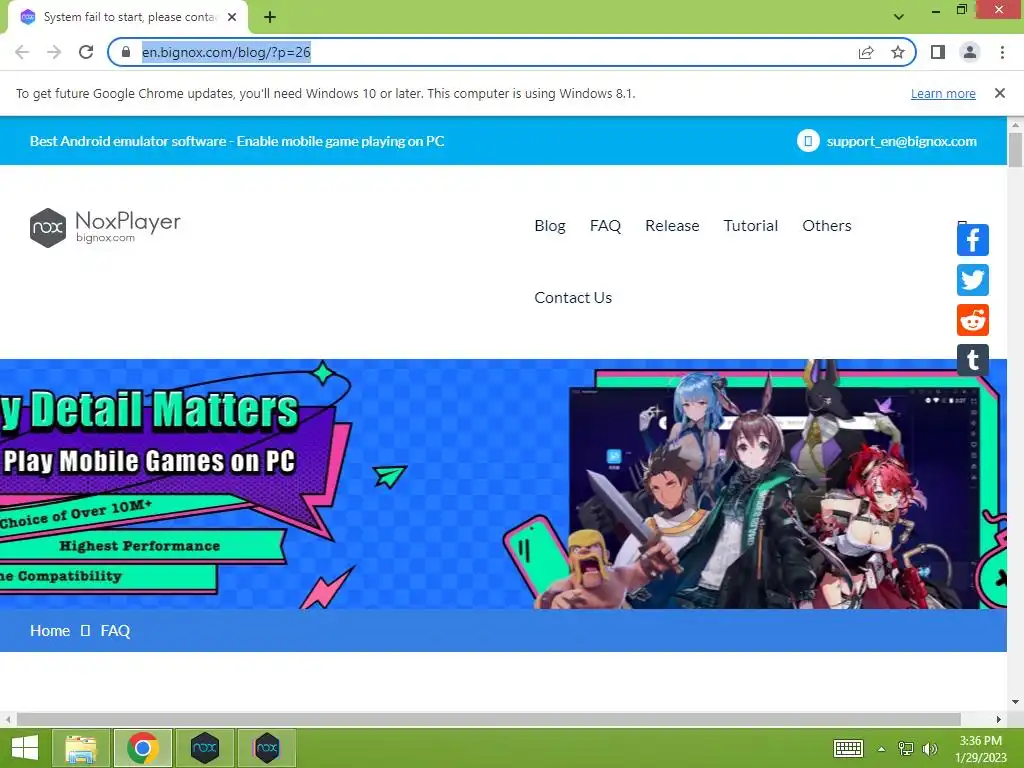Open the Tutorial navigation item
The width and height of the screenshot is (1024, 768).
point(750,225)
